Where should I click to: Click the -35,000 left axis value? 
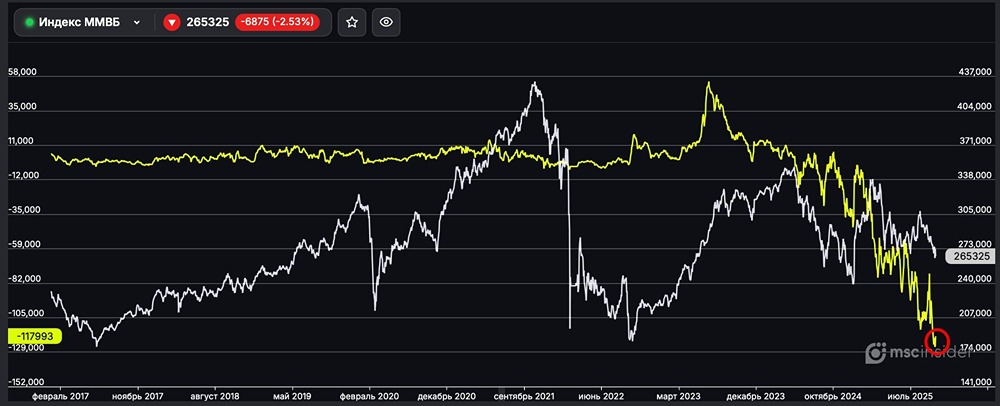[x=23, y=210]
